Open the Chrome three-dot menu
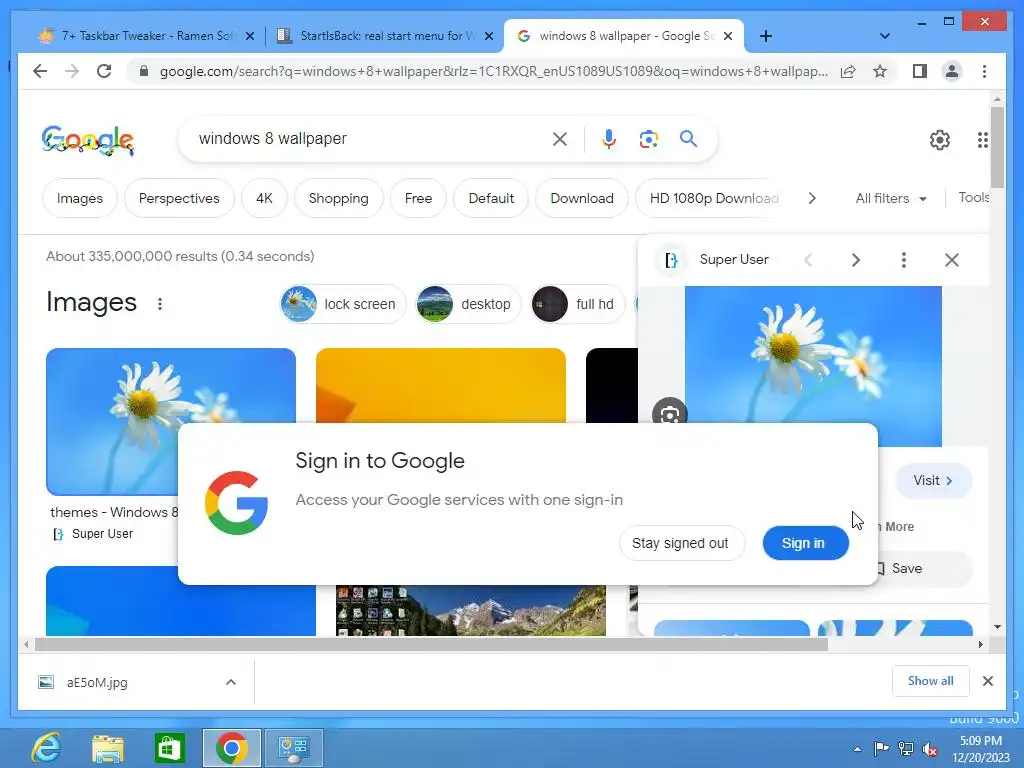The width and height of the screenshot is (1024, 768). coord(984,71)
